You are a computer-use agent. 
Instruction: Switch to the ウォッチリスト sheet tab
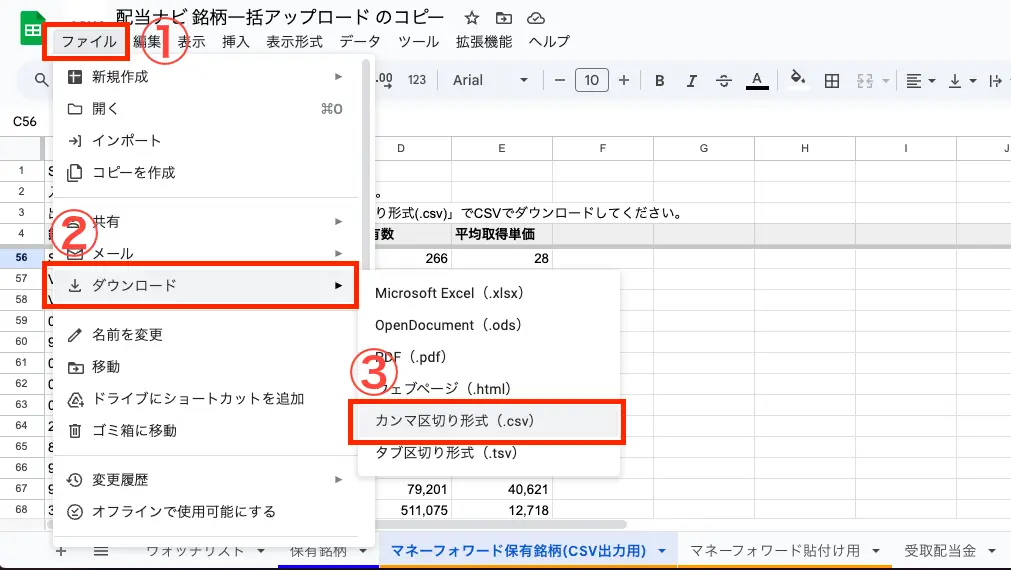195,551
